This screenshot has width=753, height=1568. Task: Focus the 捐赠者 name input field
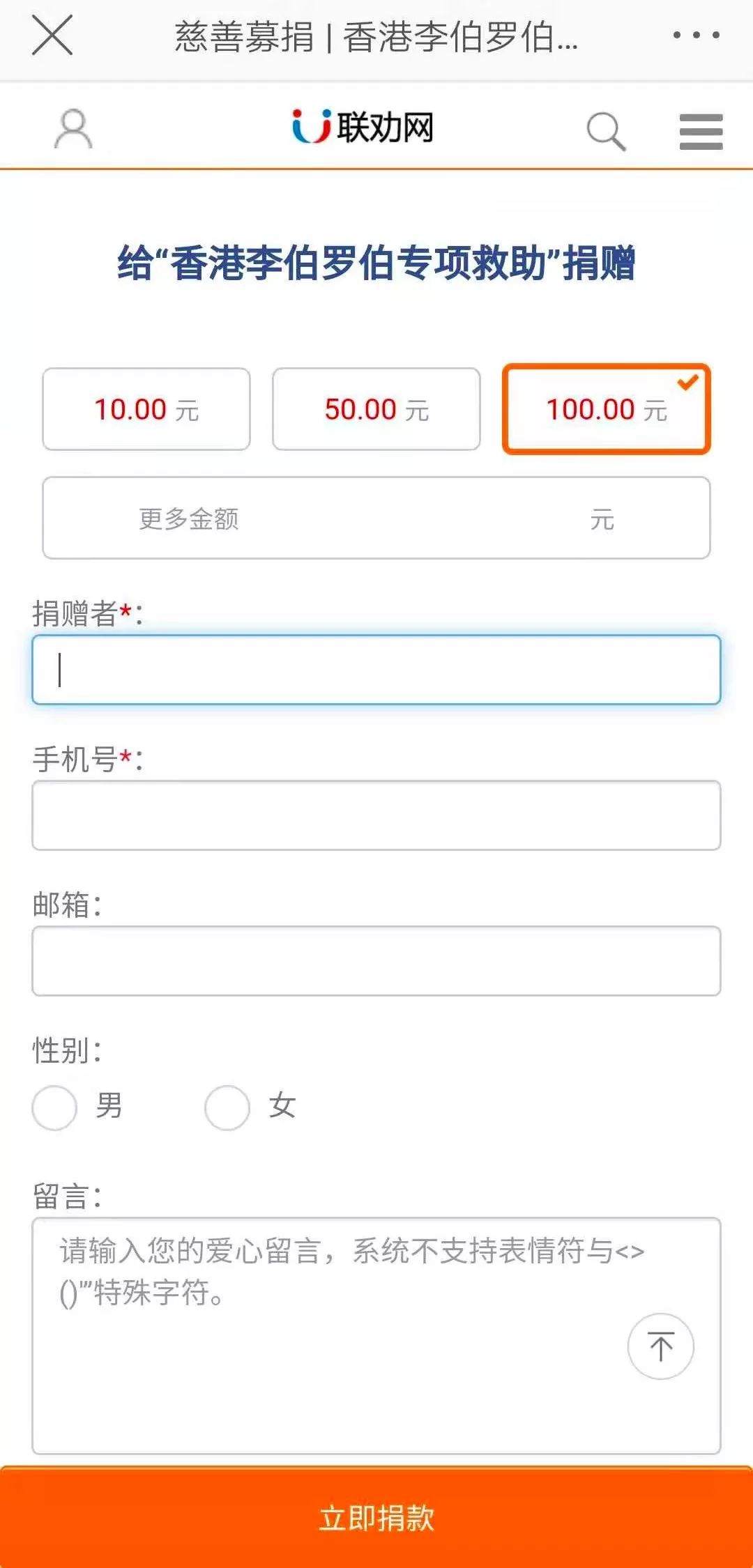(376, 670)
